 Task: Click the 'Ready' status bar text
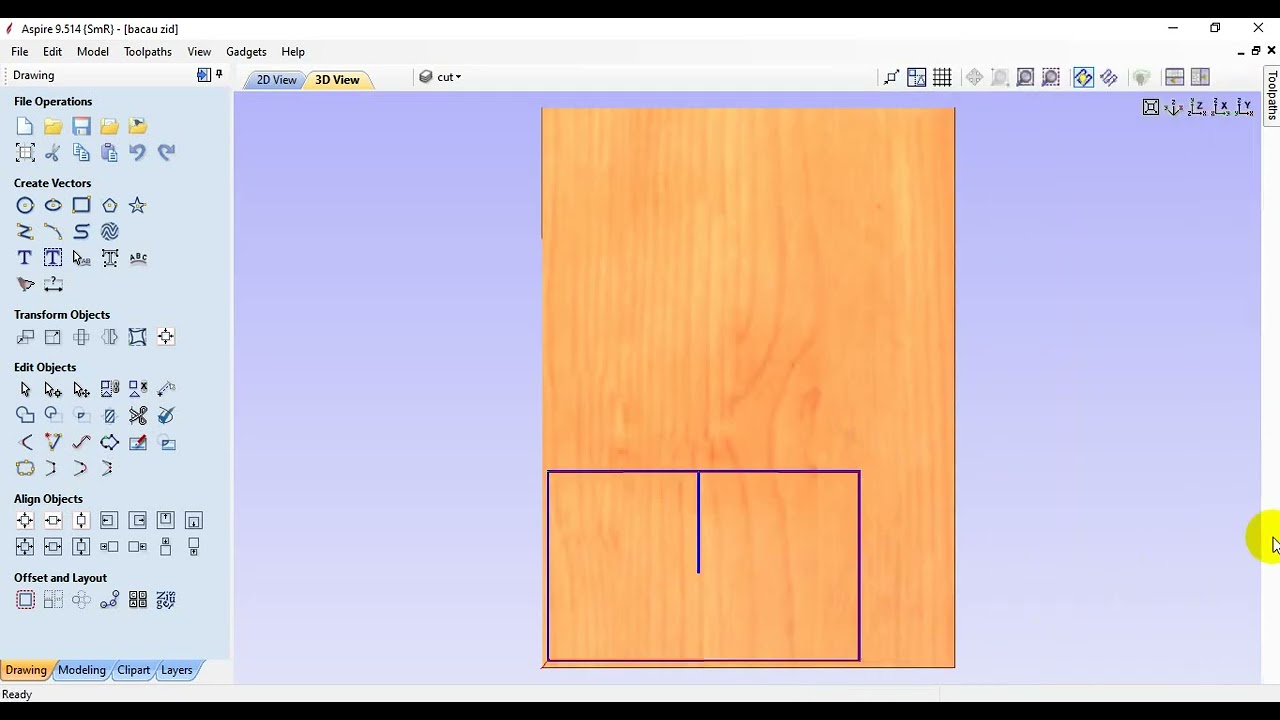click(x=17, y=694)
